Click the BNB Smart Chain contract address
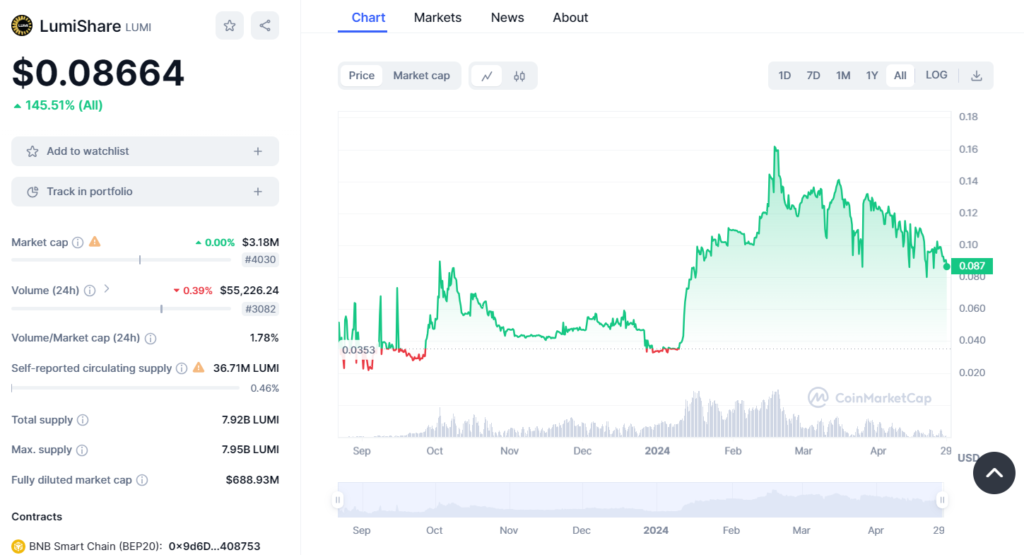The height and width of the screenshot is (555, 1024). coord(214,547)
